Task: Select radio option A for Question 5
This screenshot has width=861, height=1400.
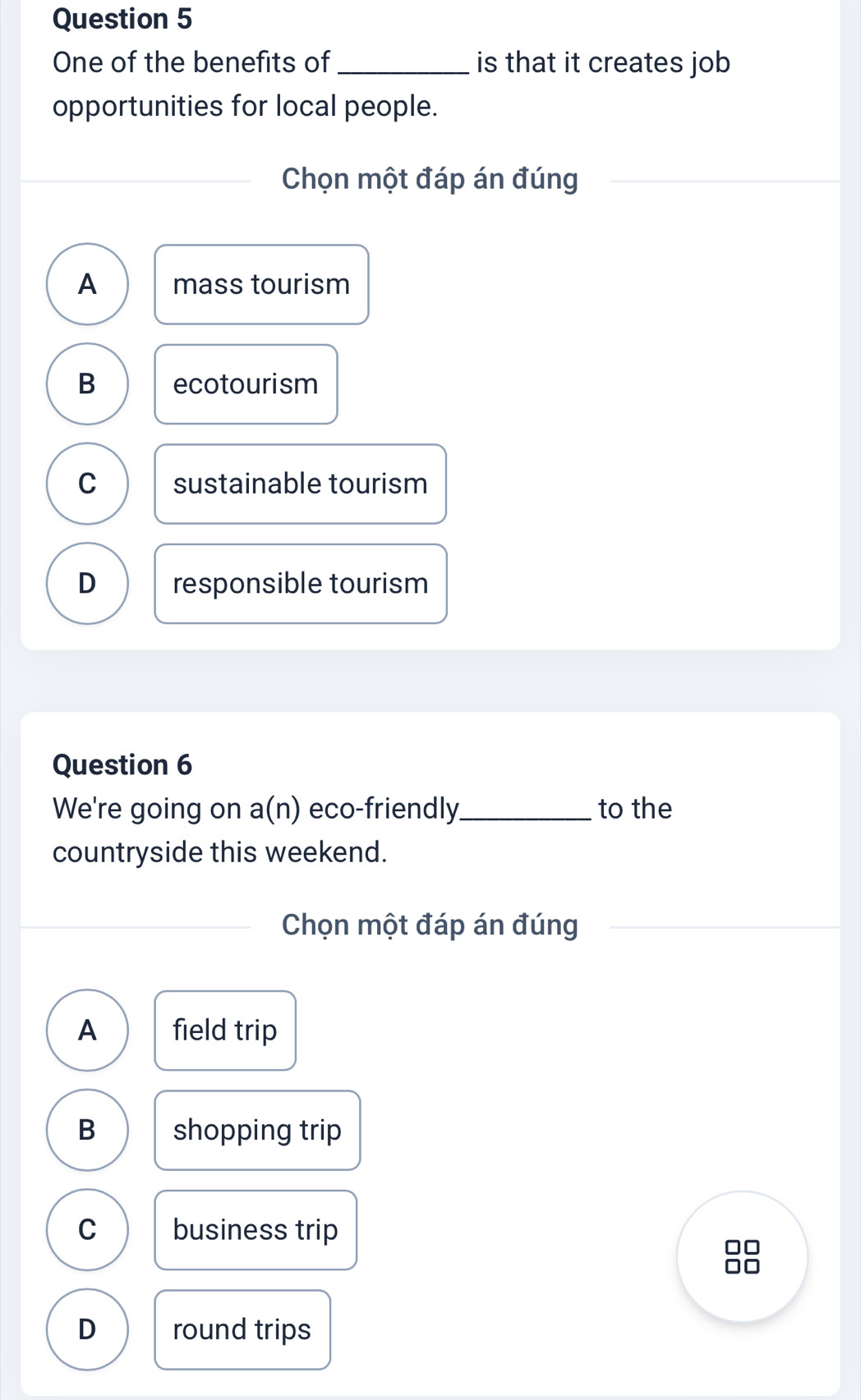Action: click(87, 284)
